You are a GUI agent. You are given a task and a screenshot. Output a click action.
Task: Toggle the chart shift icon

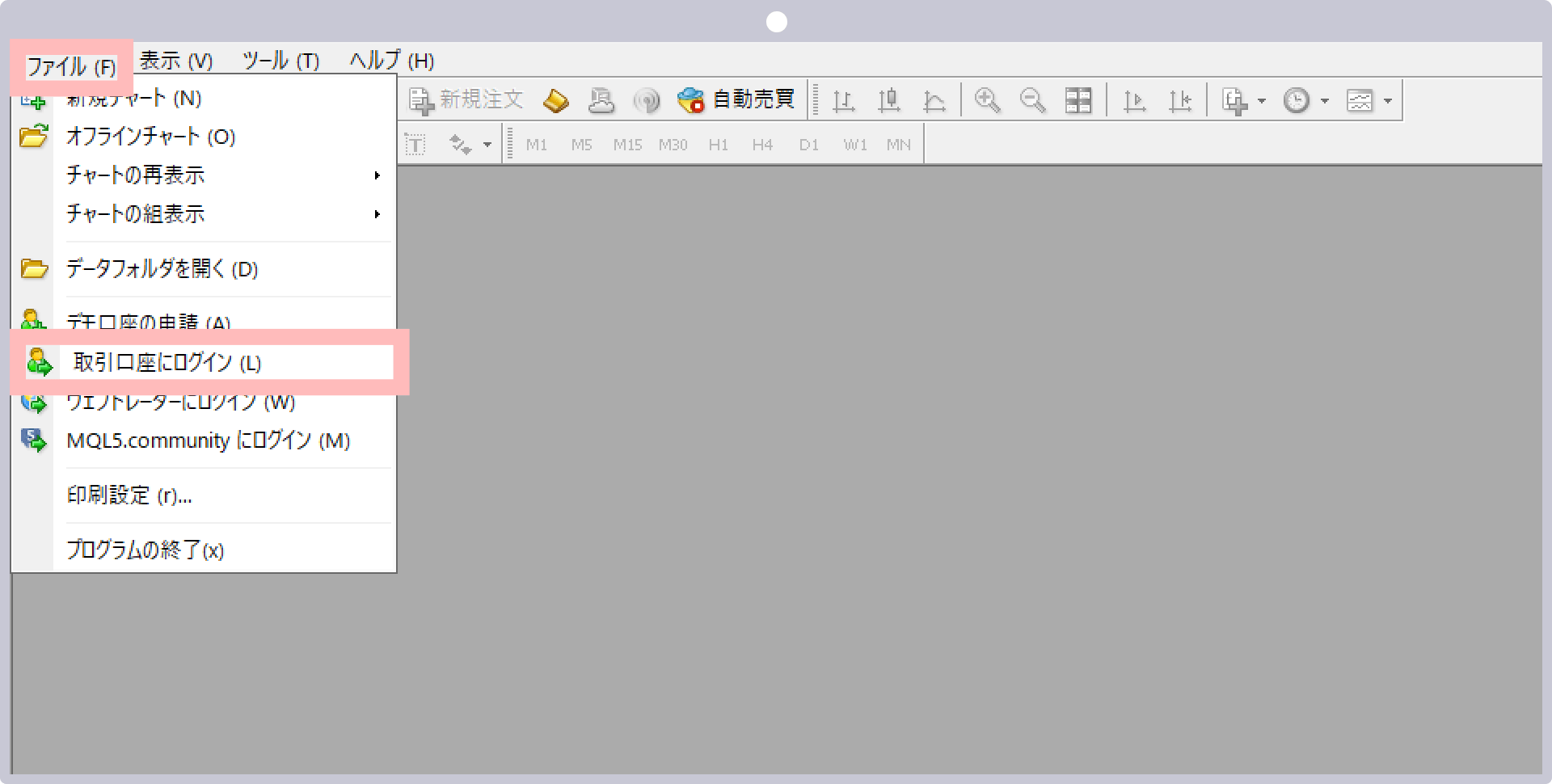coord(1180,100)
